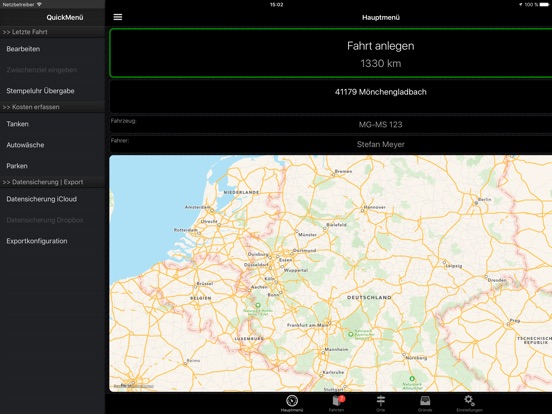Click the Dresden label on the map
The height and width of the screenshot is (414, 552).
pos(497,280)
